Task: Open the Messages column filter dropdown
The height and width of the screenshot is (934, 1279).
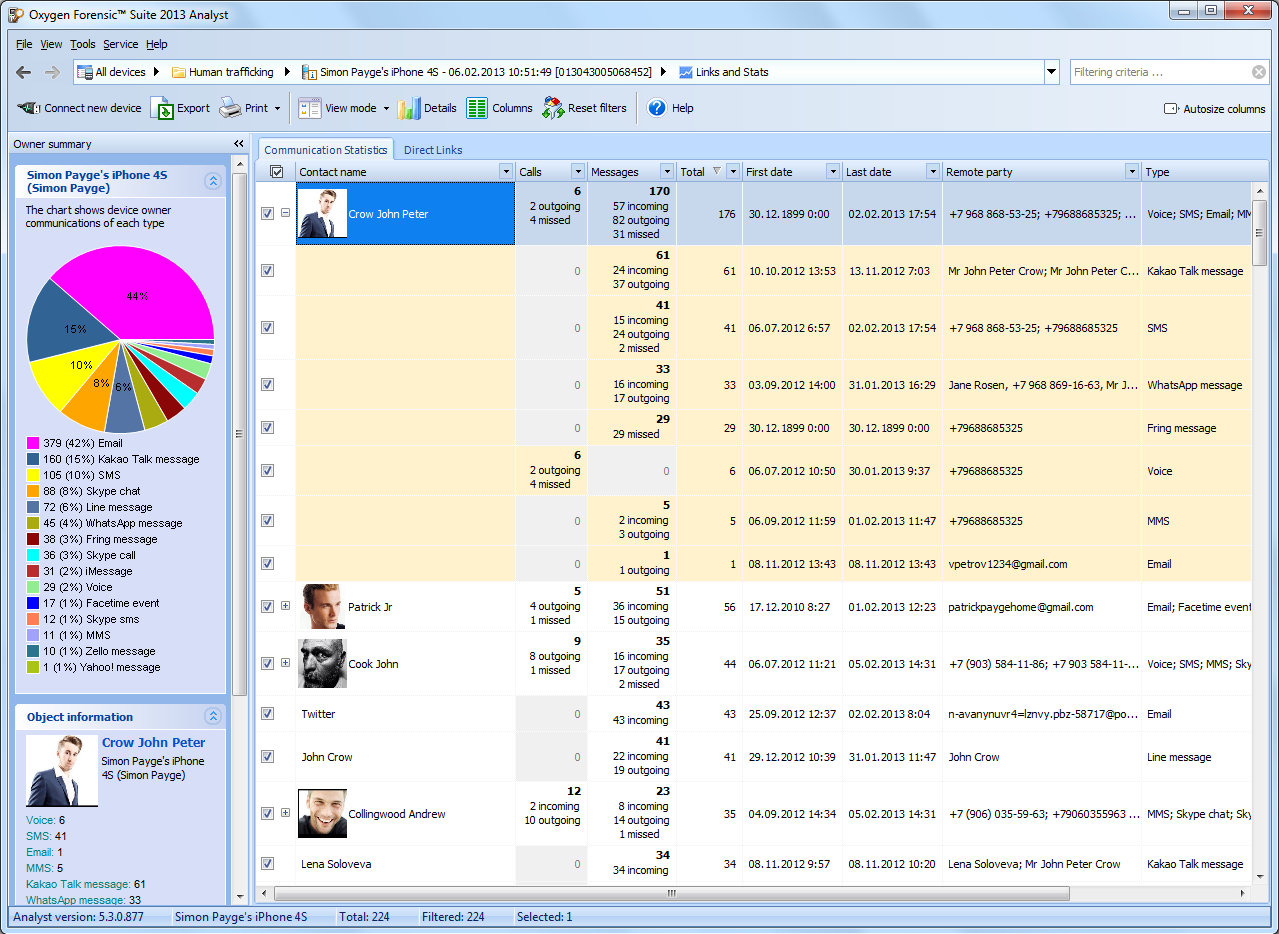Action: point(667,172)
